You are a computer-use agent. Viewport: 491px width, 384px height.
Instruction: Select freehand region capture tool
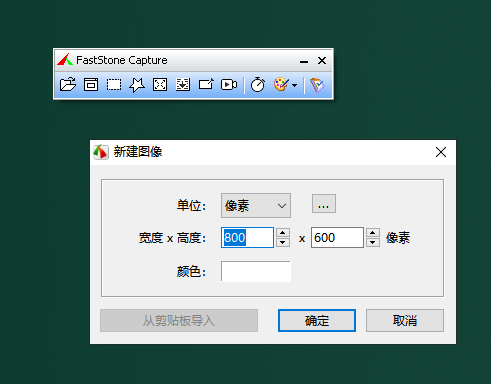click(x=137, y=85)
